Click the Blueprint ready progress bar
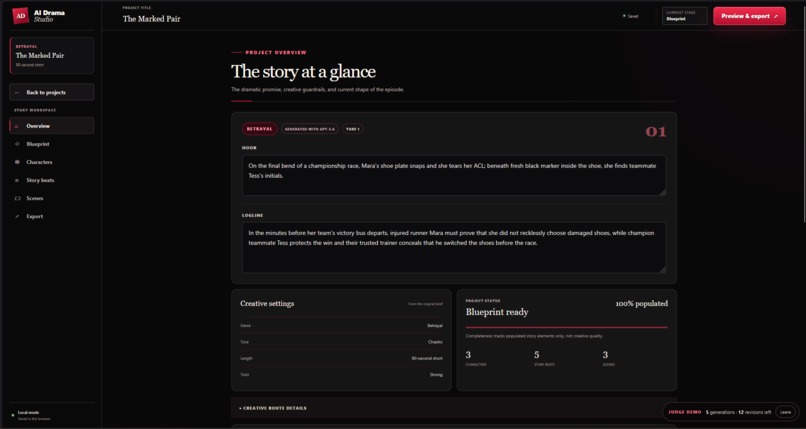The height and width of the screenshot is (429, 806). (x=566, y=327)
